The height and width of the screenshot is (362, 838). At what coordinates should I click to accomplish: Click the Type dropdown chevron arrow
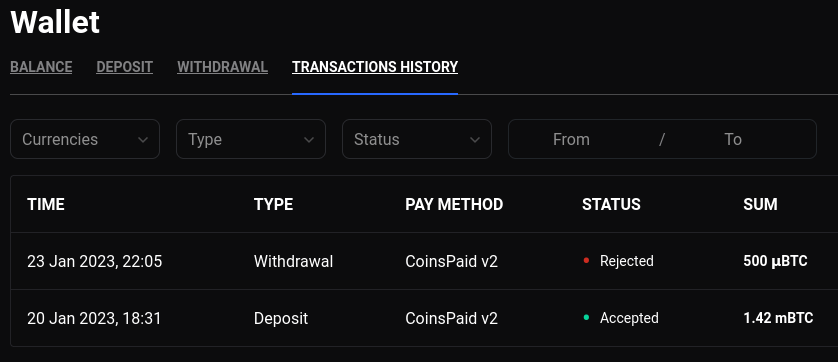point(308,140)
